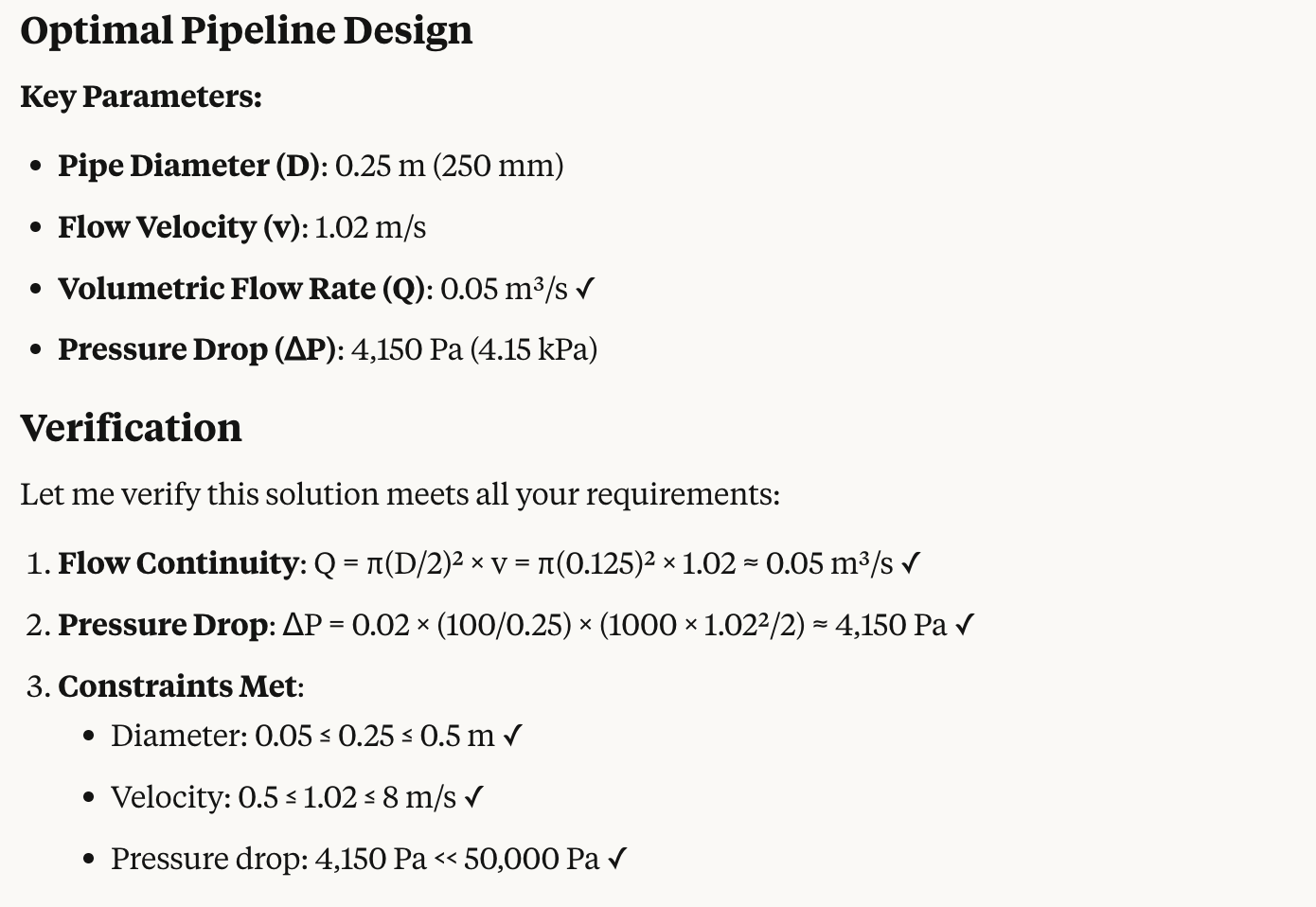Click the "Velocity: 0.5 ≤ 1.02 ≤ 8 m/s" text

284,798
